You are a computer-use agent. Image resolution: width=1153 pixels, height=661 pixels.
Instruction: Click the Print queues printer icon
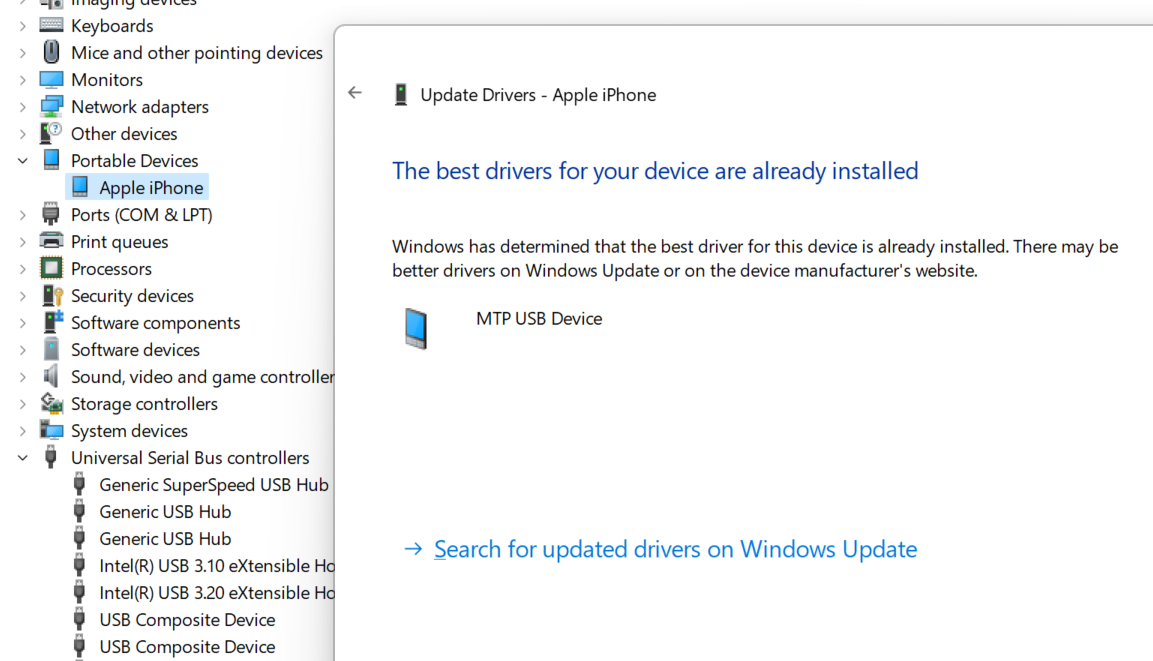(x=51, y=241)
